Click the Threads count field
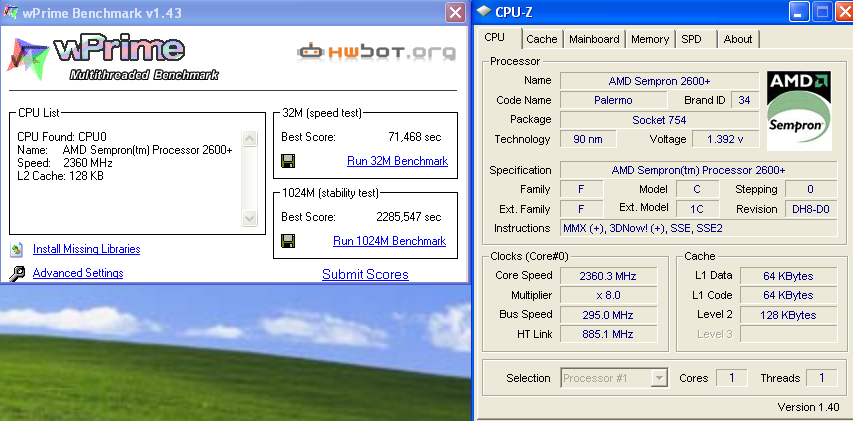Image resolution: width=853 pixels, height=425 pixels. pos(821,378)
